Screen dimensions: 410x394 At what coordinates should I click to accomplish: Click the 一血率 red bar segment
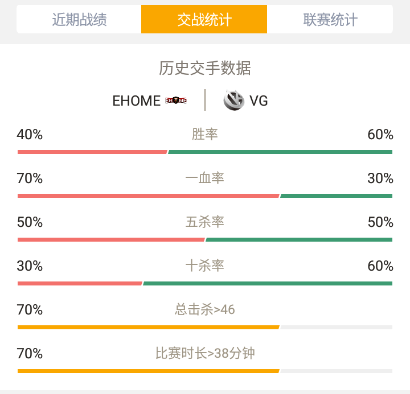(148, 196)
